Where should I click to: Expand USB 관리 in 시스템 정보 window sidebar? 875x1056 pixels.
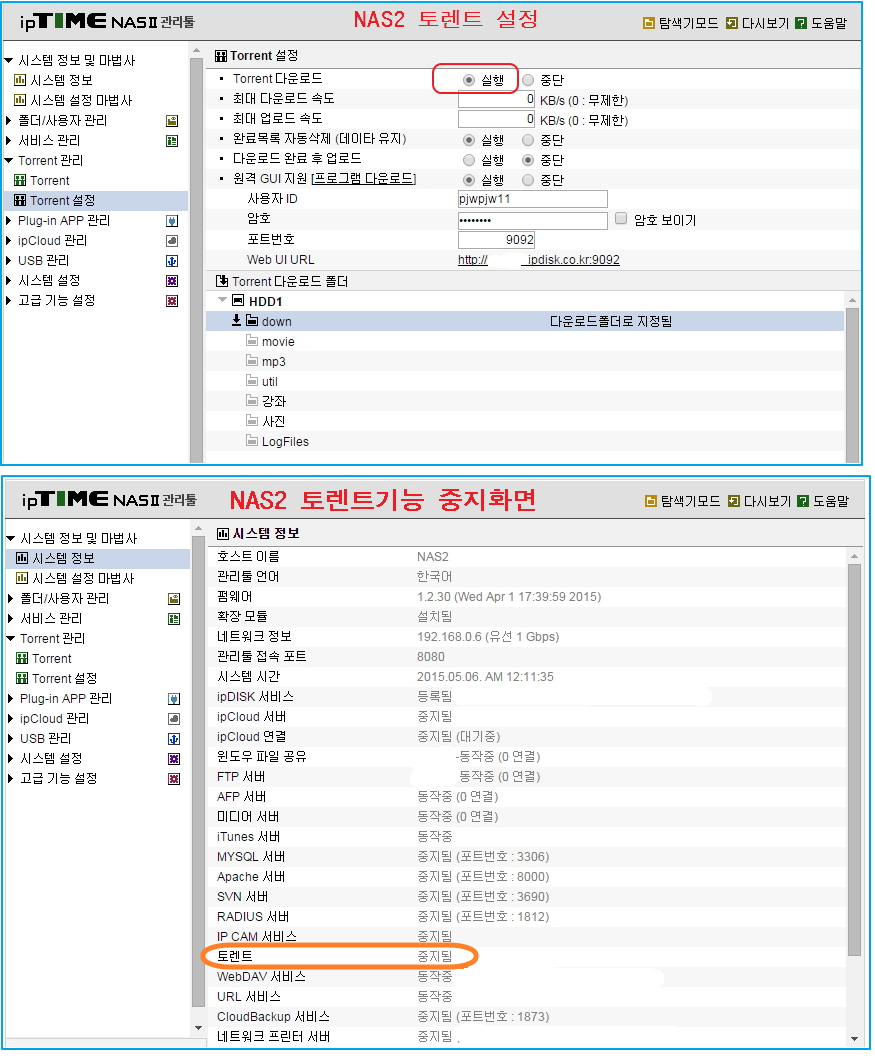point(10,738)
